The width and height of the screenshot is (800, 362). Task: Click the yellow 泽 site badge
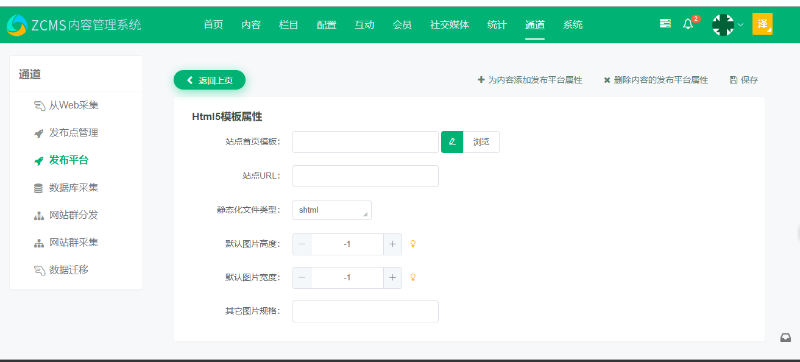pos(762,24)
